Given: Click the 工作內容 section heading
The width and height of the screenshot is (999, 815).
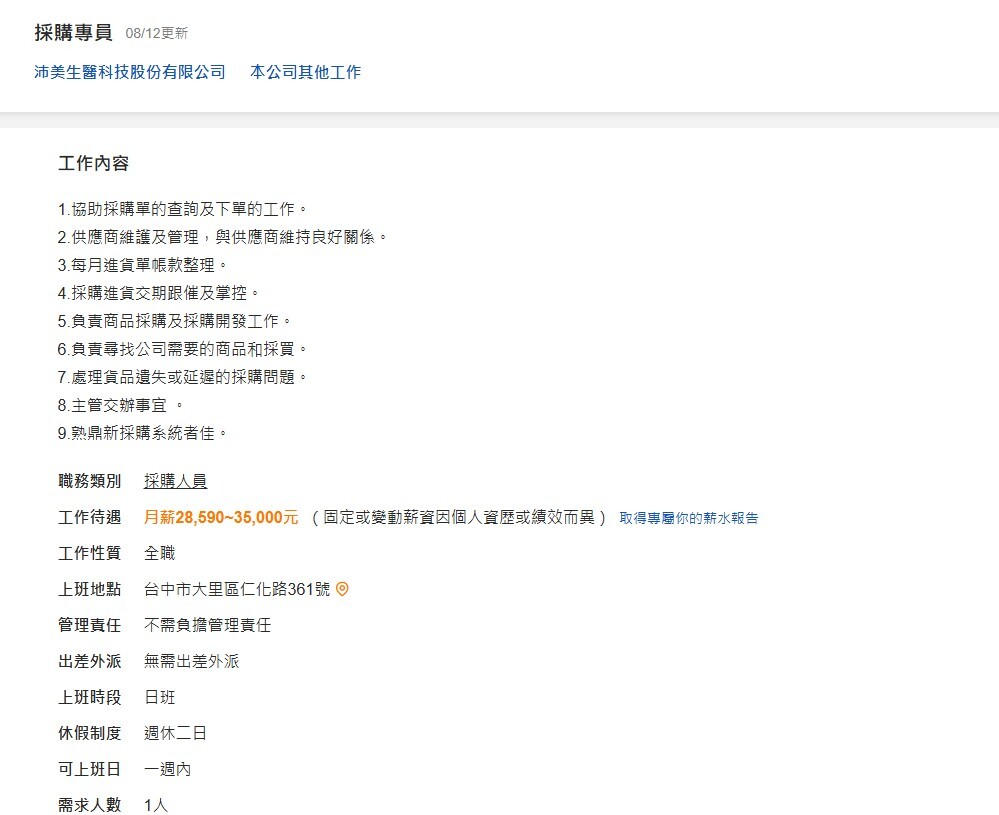Looking at the screenshot, I should (94, 164).
